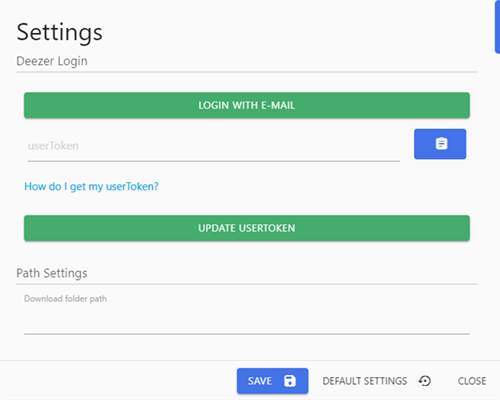Focus the userToken input field
Viewport: 500px width, 400px height.
click(x=214, y=146)
